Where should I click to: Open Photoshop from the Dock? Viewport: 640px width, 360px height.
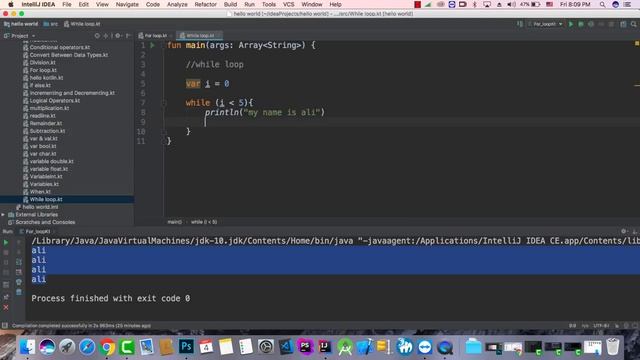(x=186, y=347)
